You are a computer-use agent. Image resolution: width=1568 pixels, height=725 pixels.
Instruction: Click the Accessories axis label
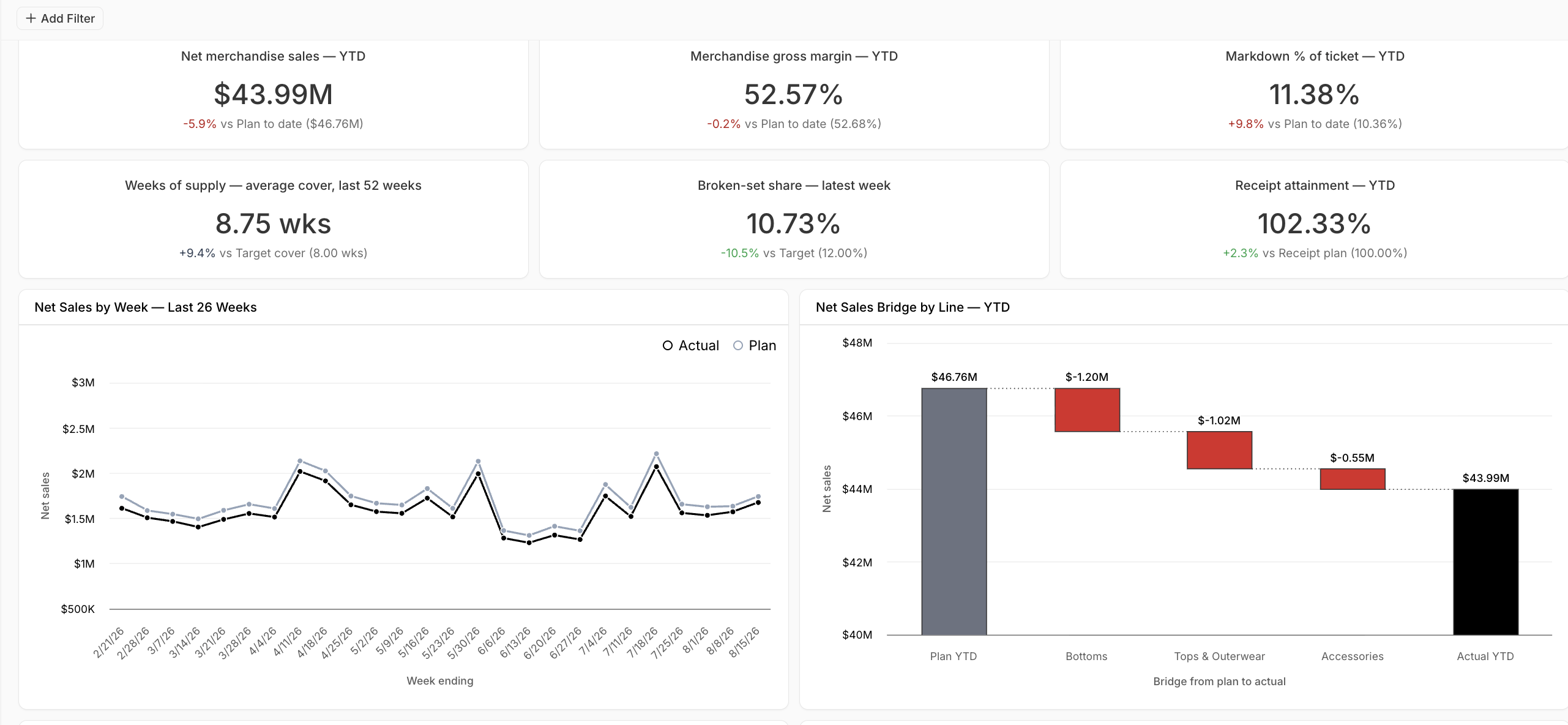click(1352, 656)
